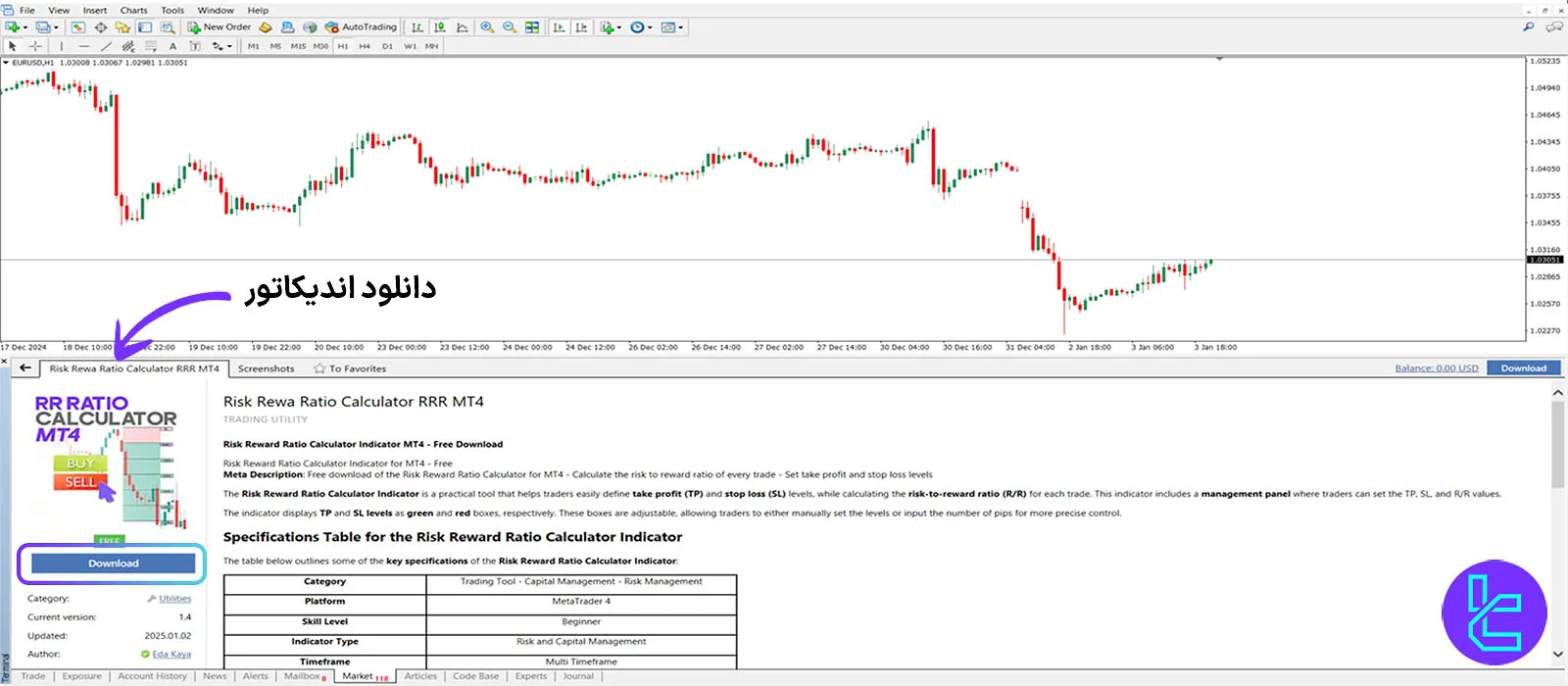Click the RR Ratio Calculator product thumbnail
The image size is (1568, 686).
108,461
